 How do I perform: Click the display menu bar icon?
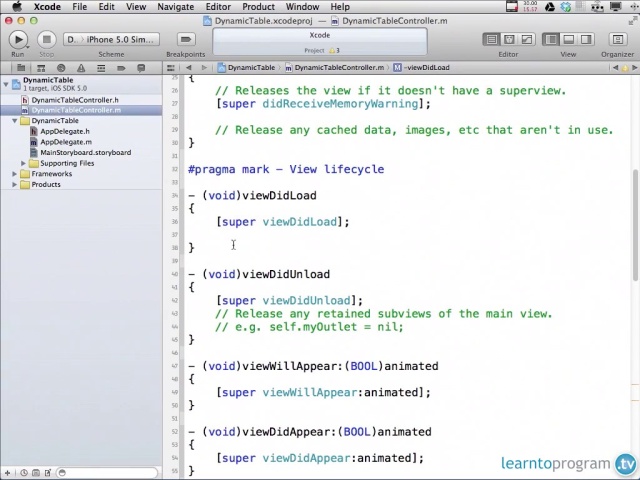(615, 7)
